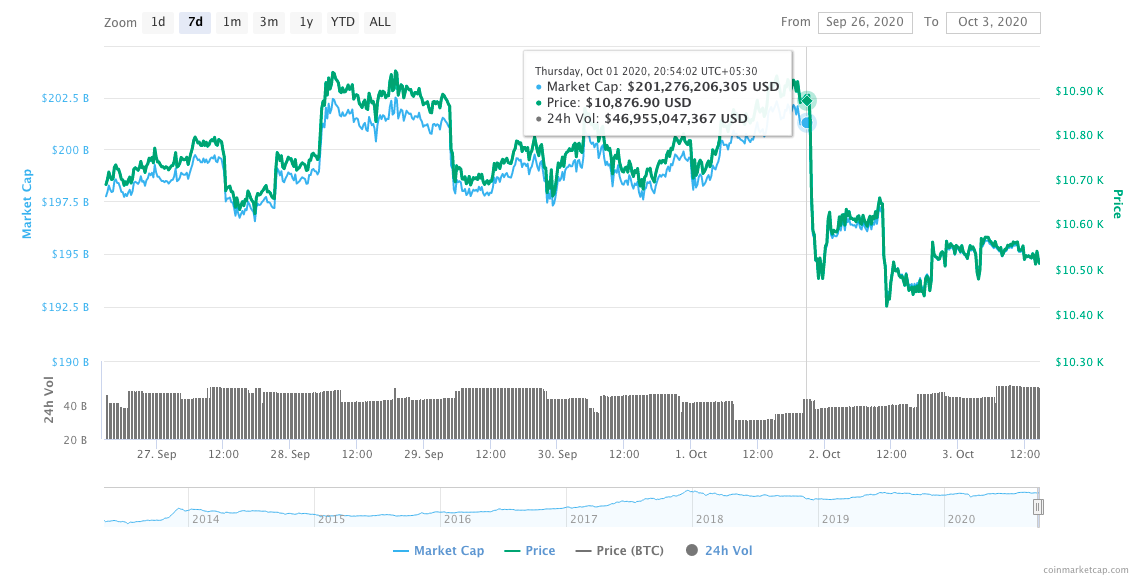Click tooltip Price $10,876.90 USD value

click(x=638, y=102)
